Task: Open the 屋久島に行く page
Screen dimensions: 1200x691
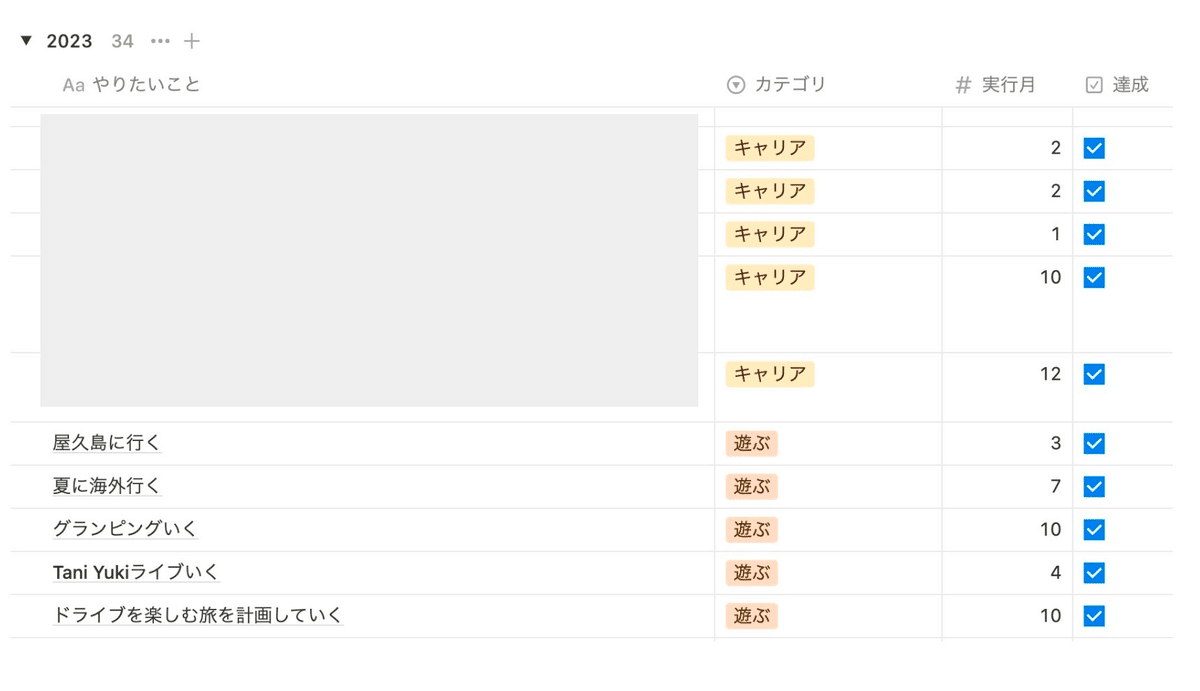Action: pos(107,443)
